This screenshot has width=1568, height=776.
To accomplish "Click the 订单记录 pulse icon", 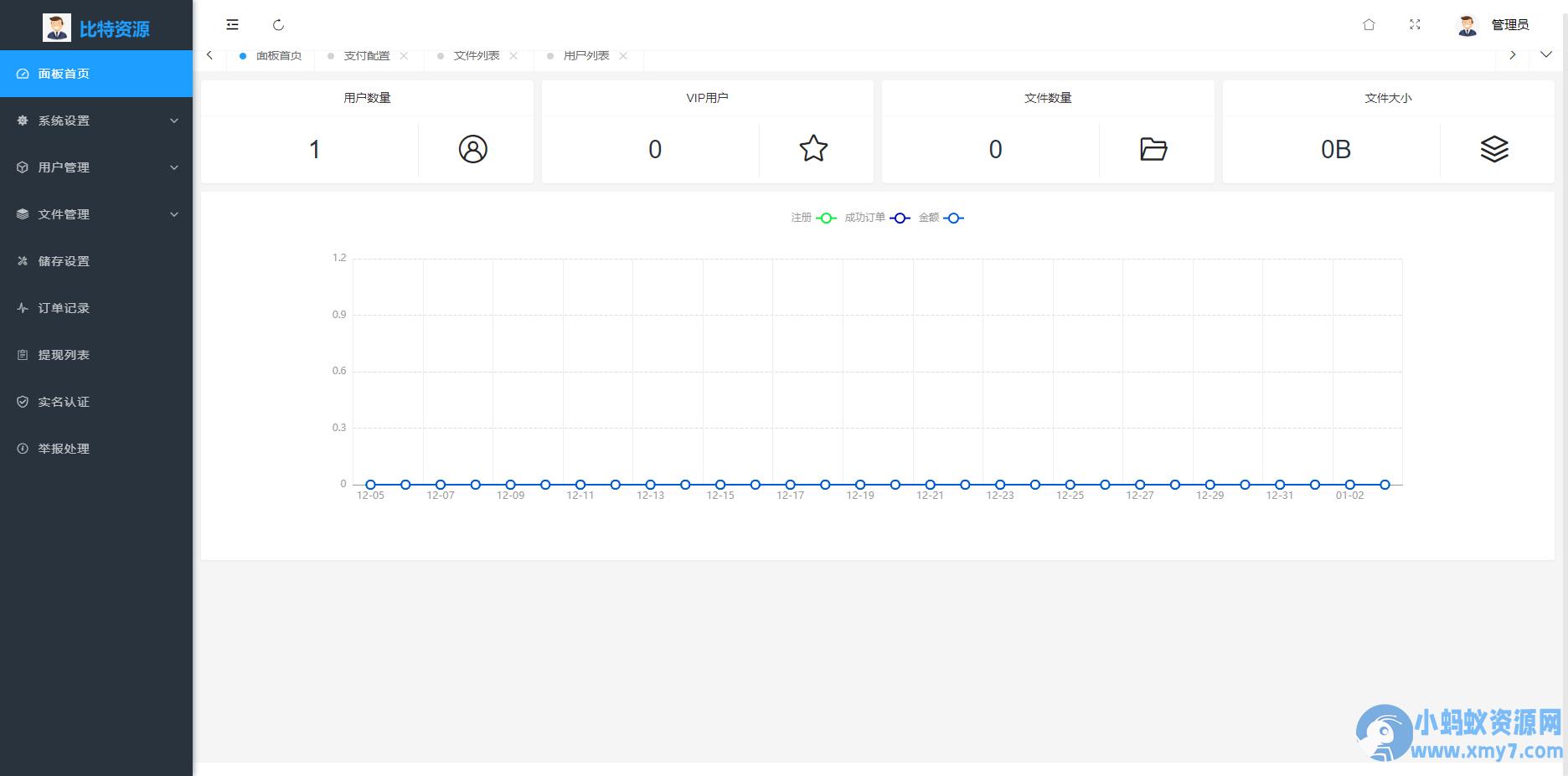I will 23,308.
